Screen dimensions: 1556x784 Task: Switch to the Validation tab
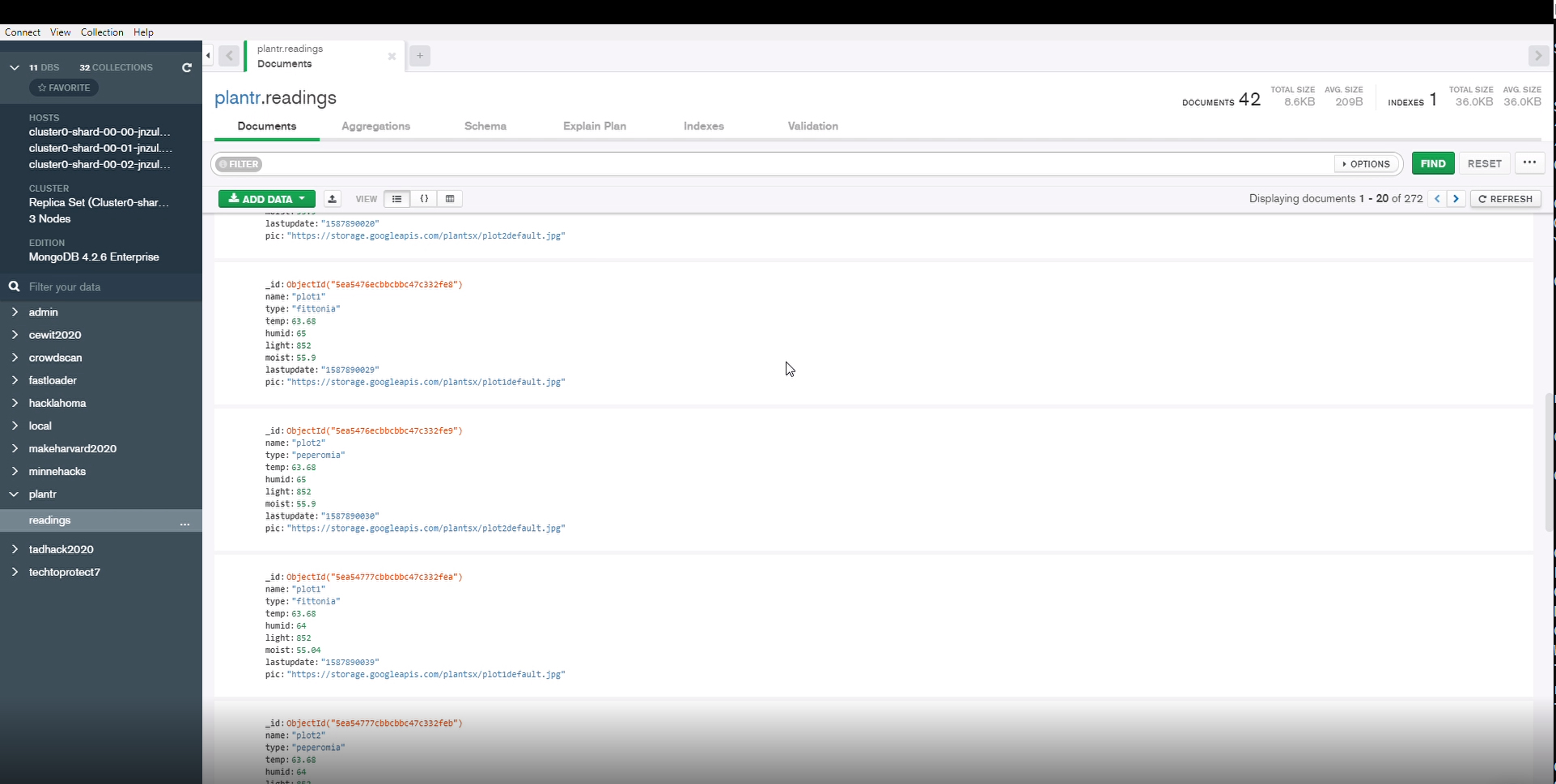(x=813, y=126)
